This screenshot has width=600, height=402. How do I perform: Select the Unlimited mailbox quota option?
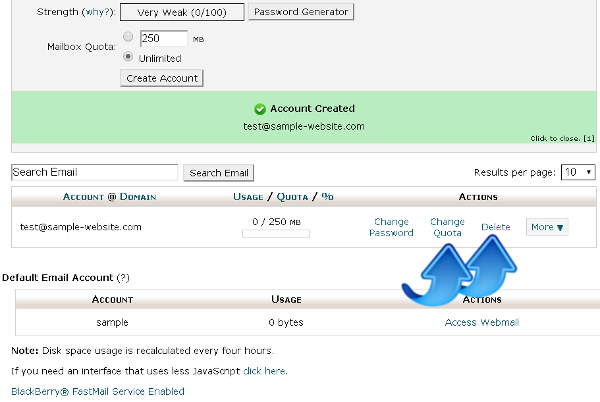127,57
